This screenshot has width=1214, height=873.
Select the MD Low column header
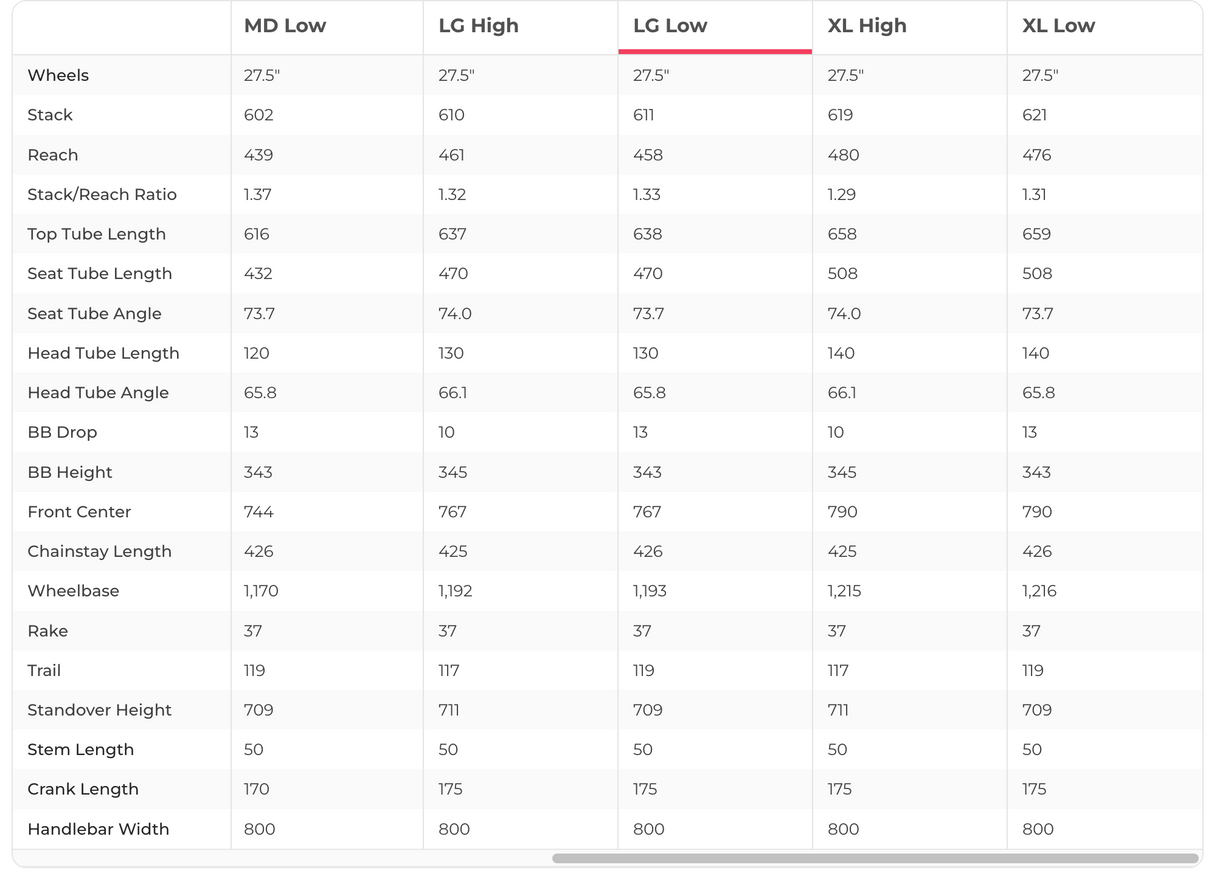pyautogui.click(x=285, y=26)
